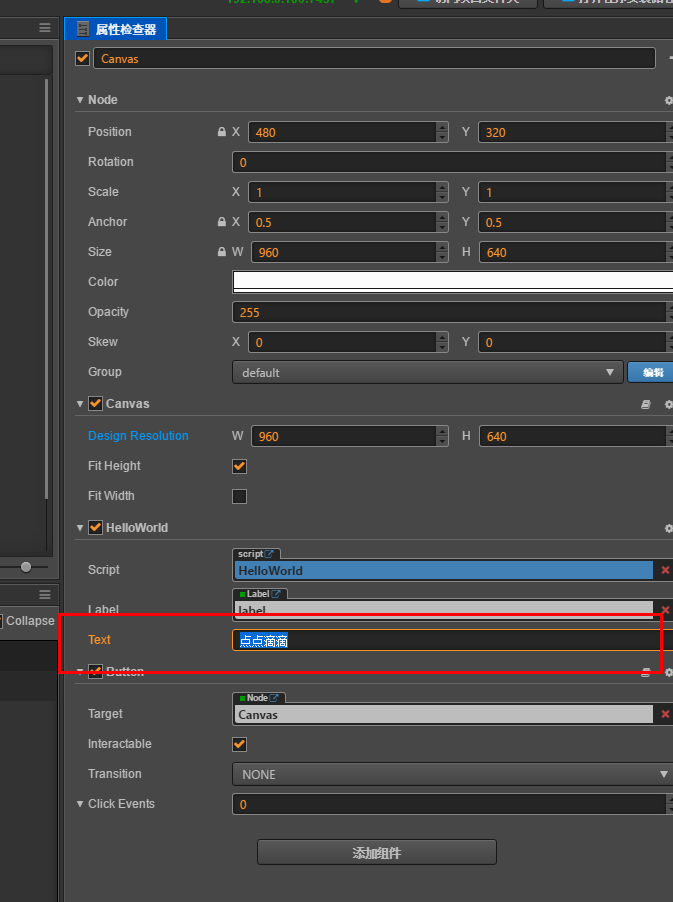Click the Rotation input field
Viewport: 673px width, 902px height.
tap(449, 162)
